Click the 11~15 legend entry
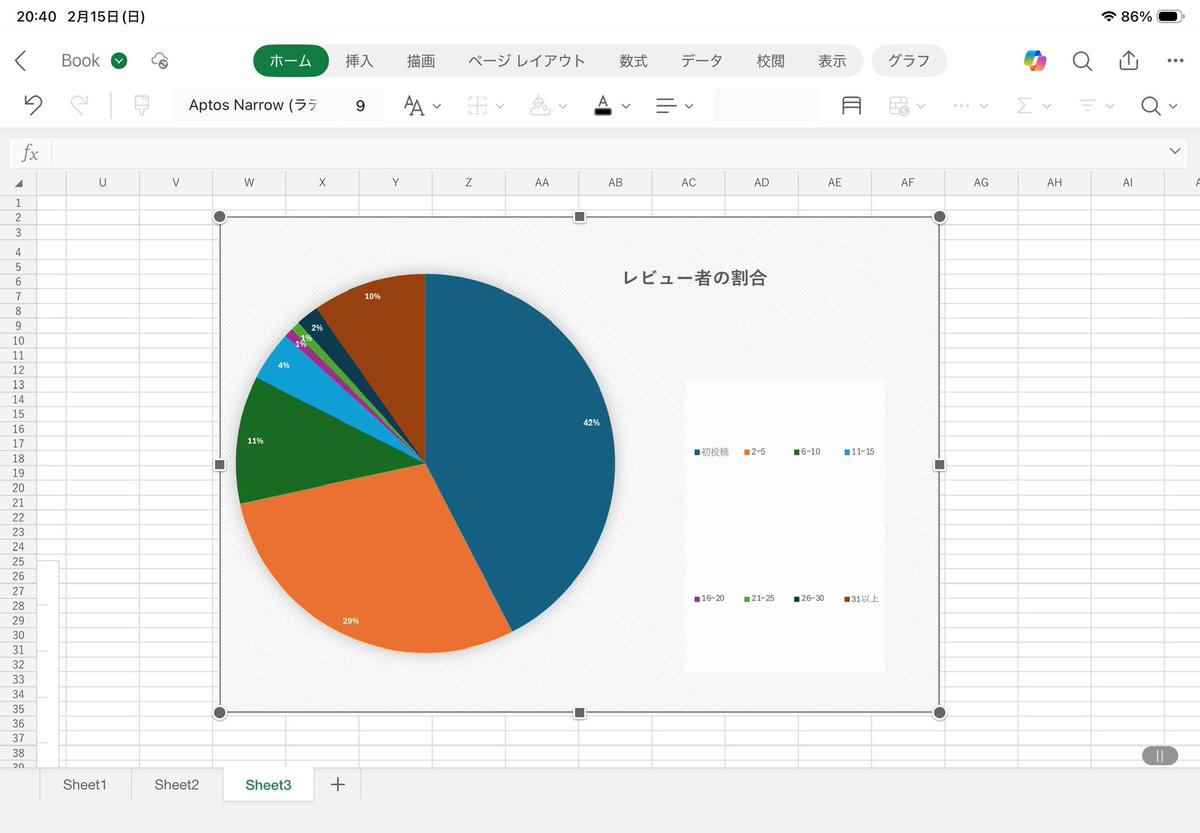Image resolution: width=1200 pixels, height=833 pixels. pos(859,452)
